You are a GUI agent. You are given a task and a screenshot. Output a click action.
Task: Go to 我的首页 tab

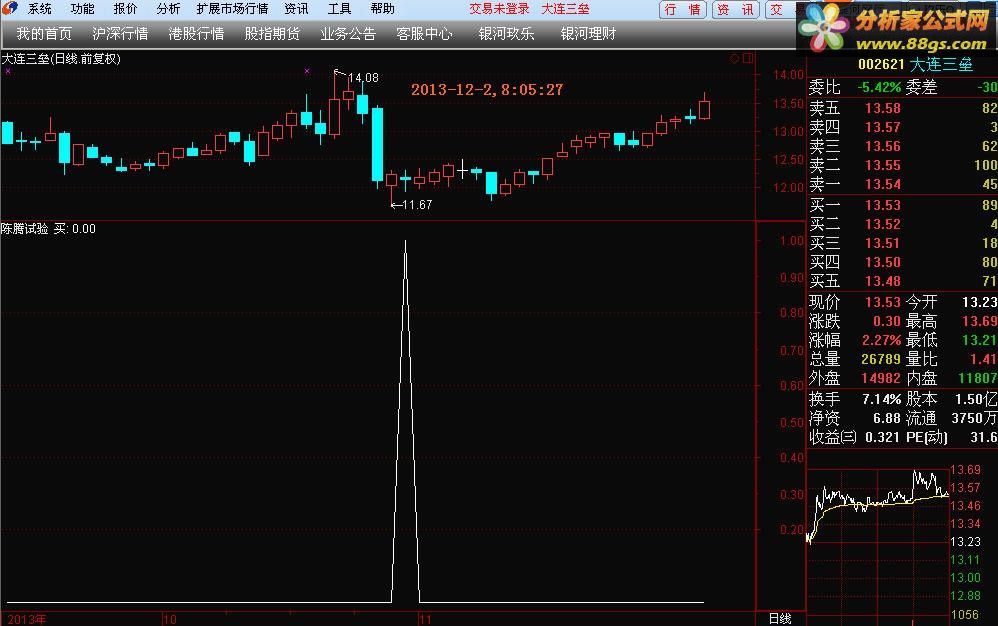[x=44, y=34]
